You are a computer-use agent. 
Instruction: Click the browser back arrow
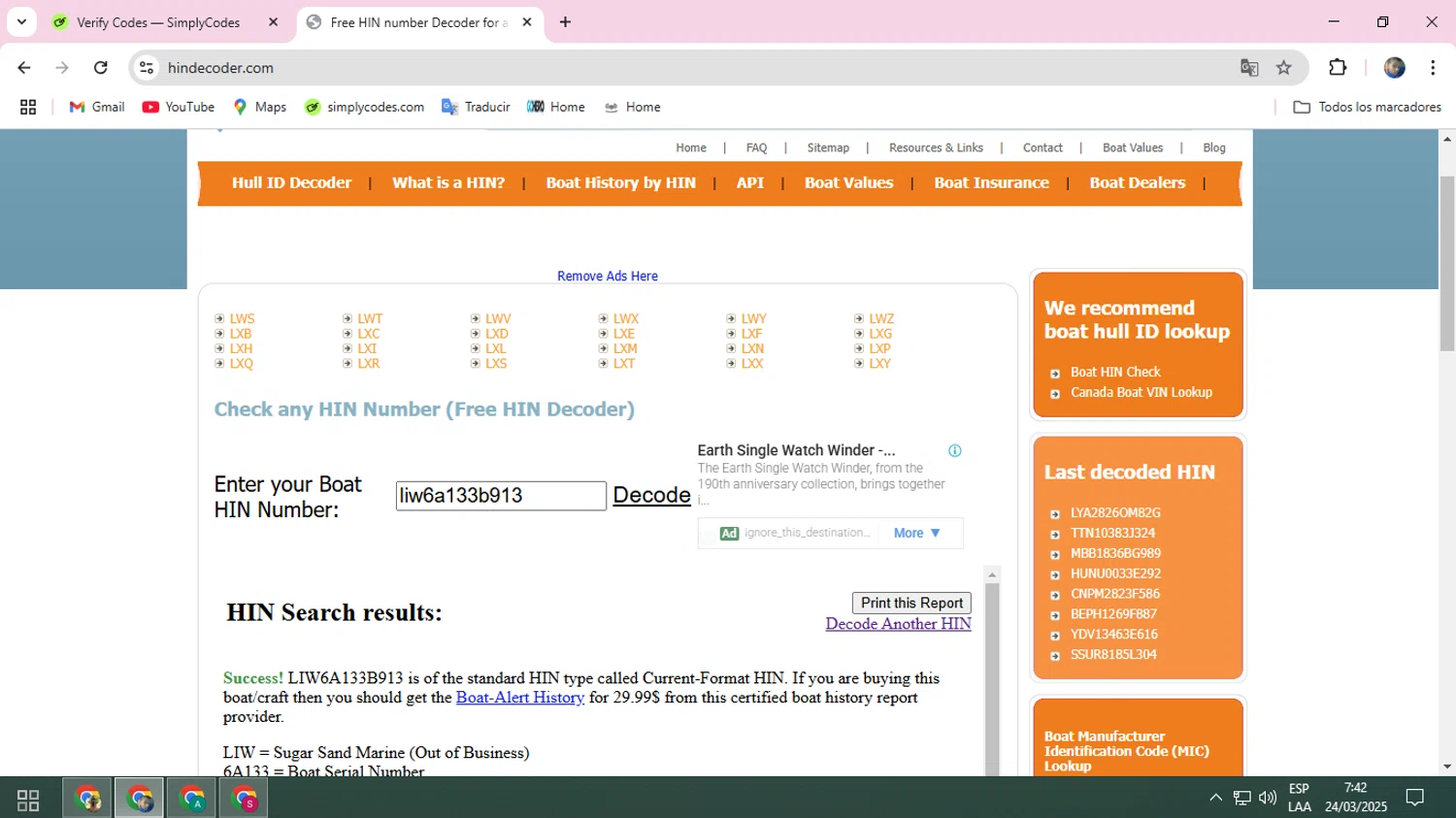tap(24, 68)
